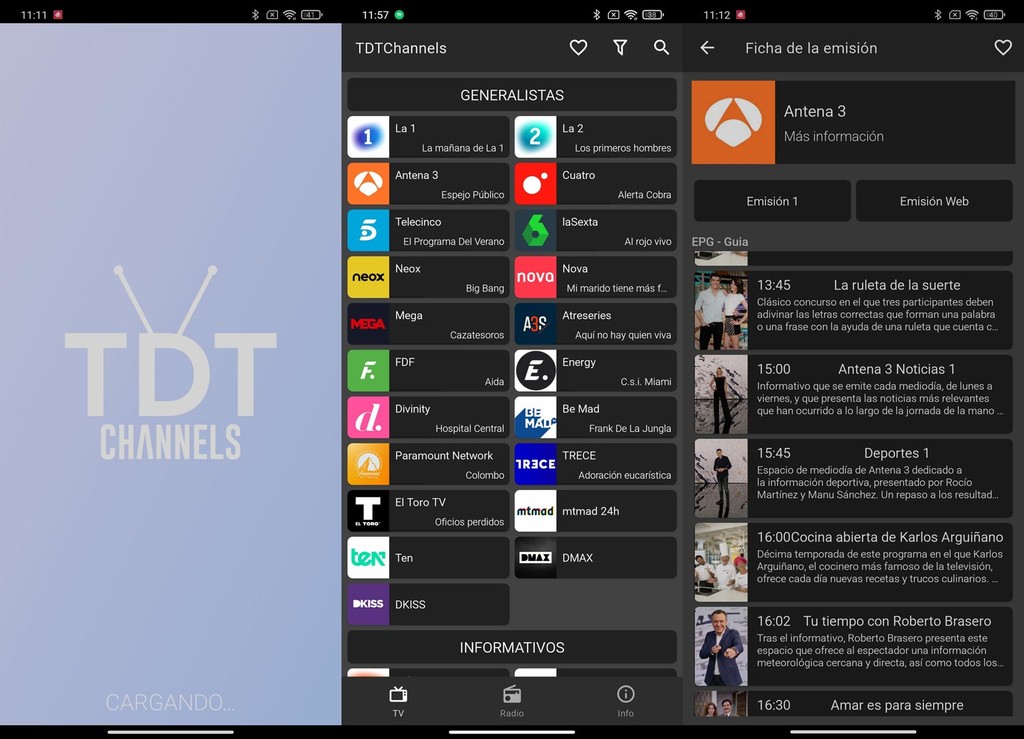Open the Info tab
This screenshot has width=1024, height=739.
(x=625, y=700)
